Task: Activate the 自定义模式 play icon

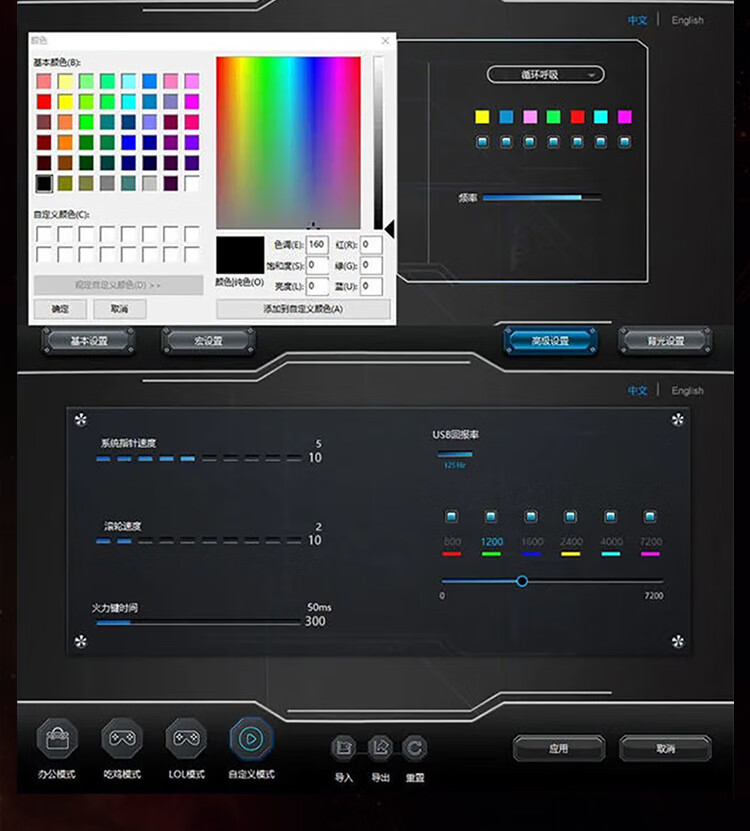Action: (251, 738)
